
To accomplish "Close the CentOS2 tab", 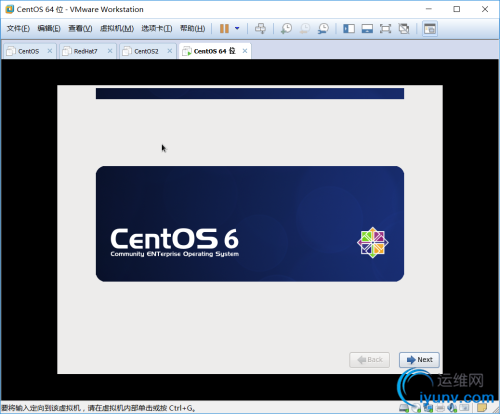I will pos(170,51).
